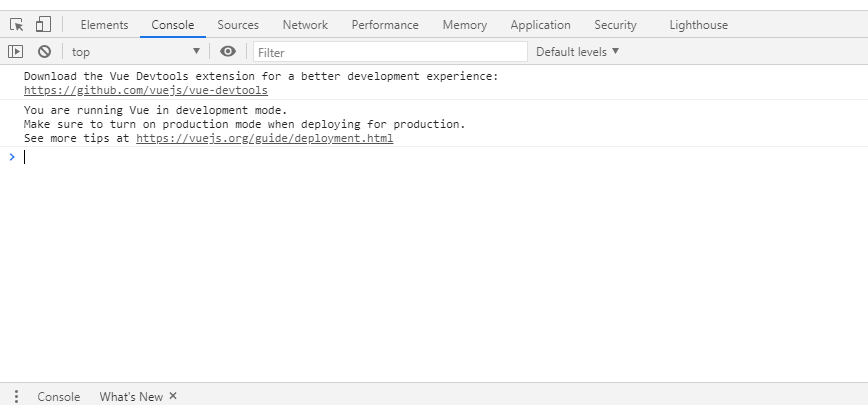This screenshot has width=868, height=405.
Task: Switch to the Sources tab
Action: (238, 25)
